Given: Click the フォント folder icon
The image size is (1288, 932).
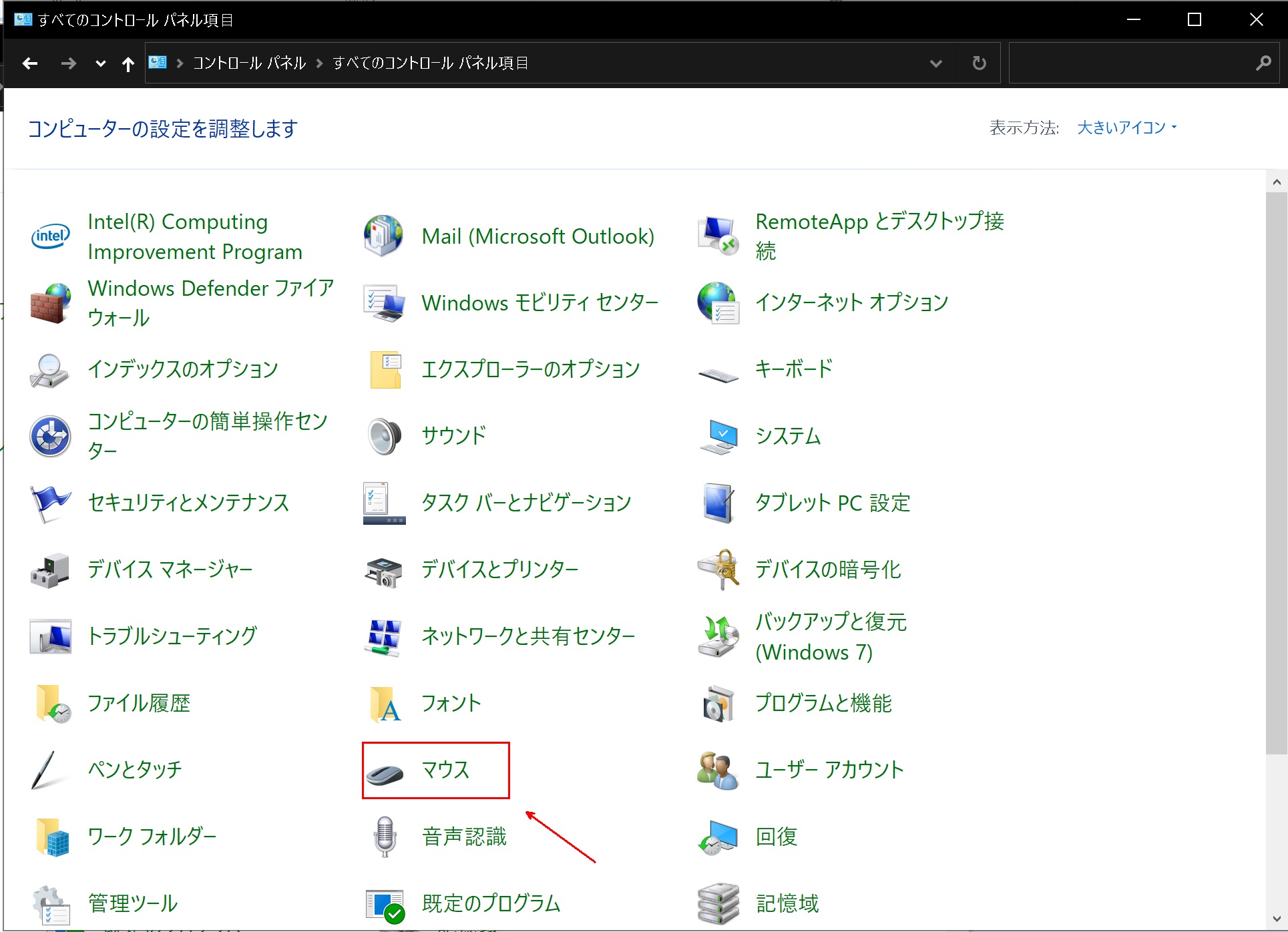Looking at the screenshot, I should tap(385, 704).
